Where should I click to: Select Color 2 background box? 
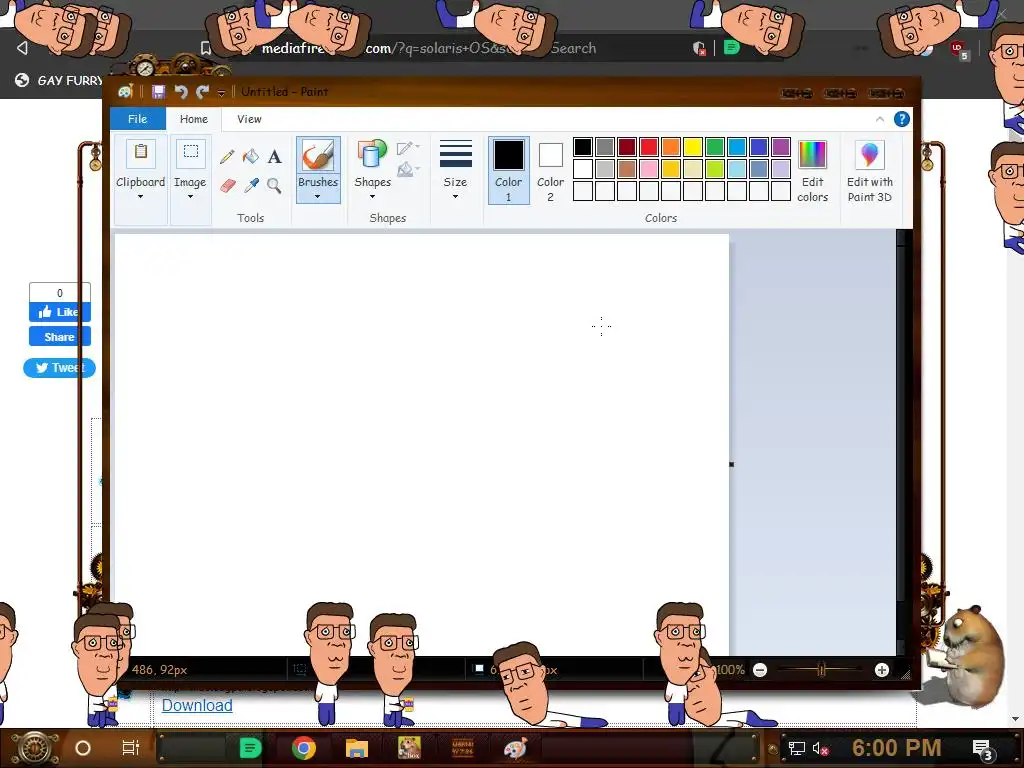(x=551, y=171)
